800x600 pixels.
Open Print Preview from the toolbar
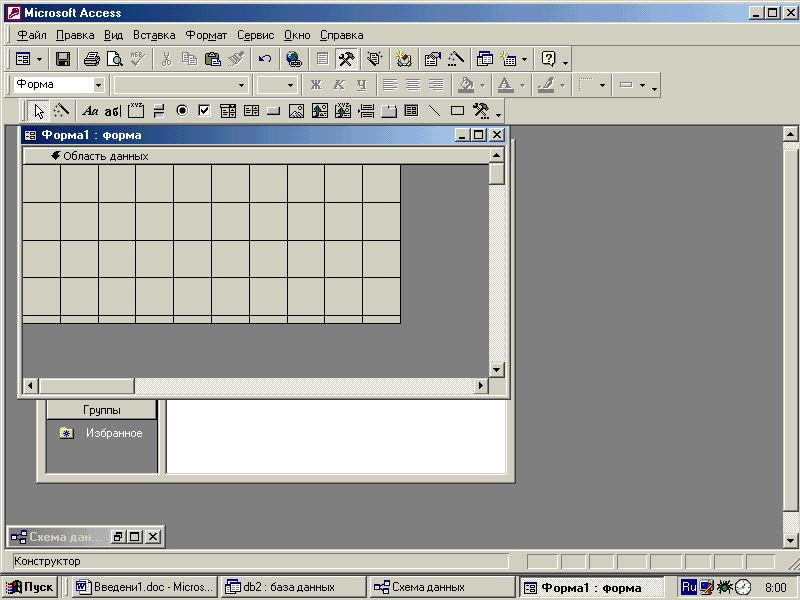[115, 59]
